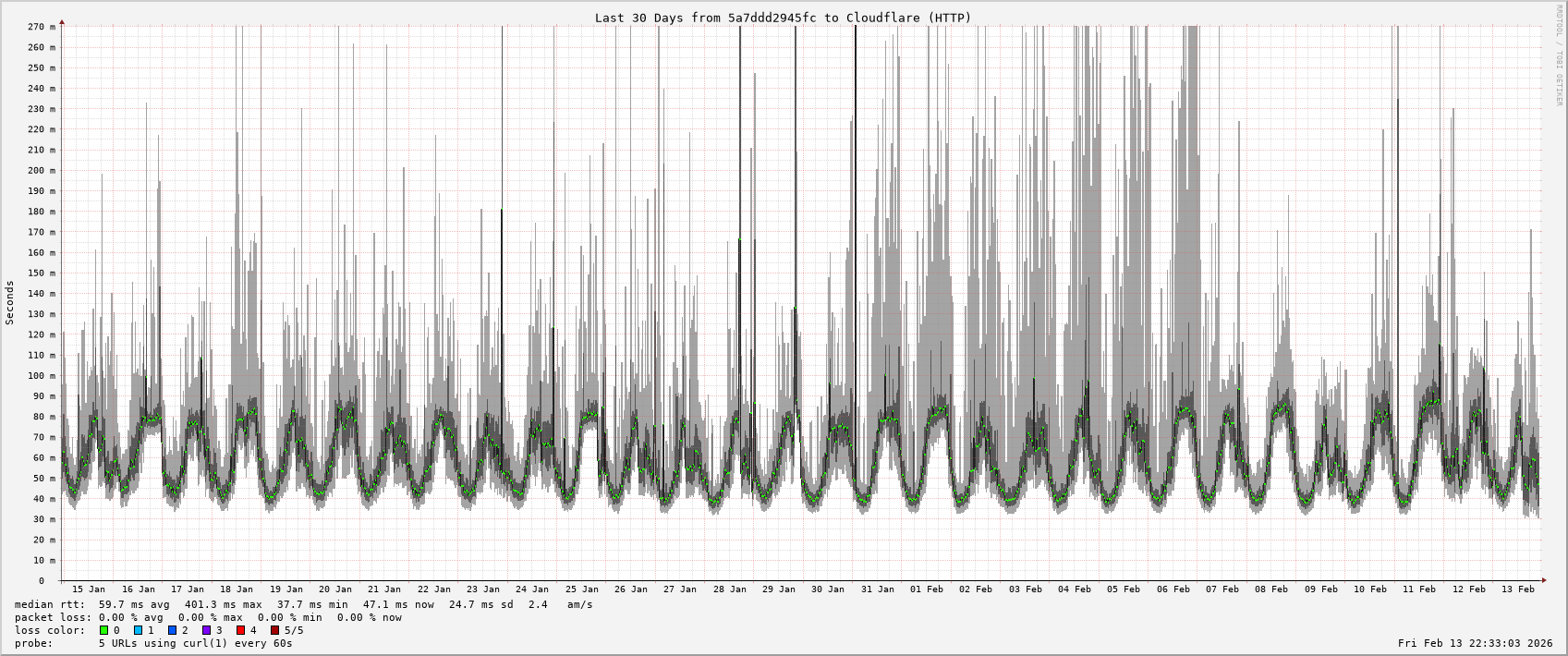Click the dark red 5/5 loss swatch
The image size is (1568, 656).
275,630
